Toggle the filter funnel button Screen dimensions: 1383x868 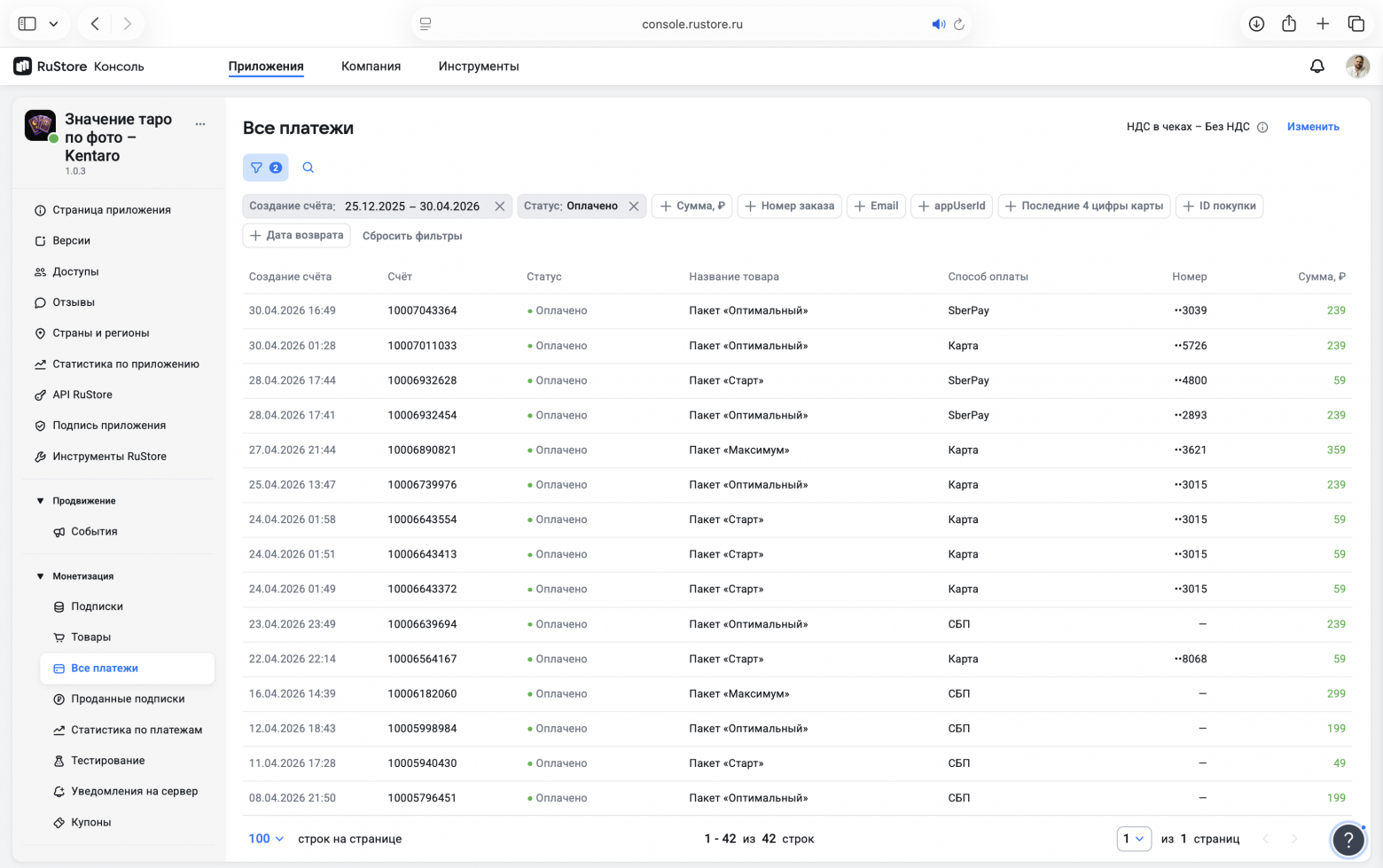click(x=265, y=168)
